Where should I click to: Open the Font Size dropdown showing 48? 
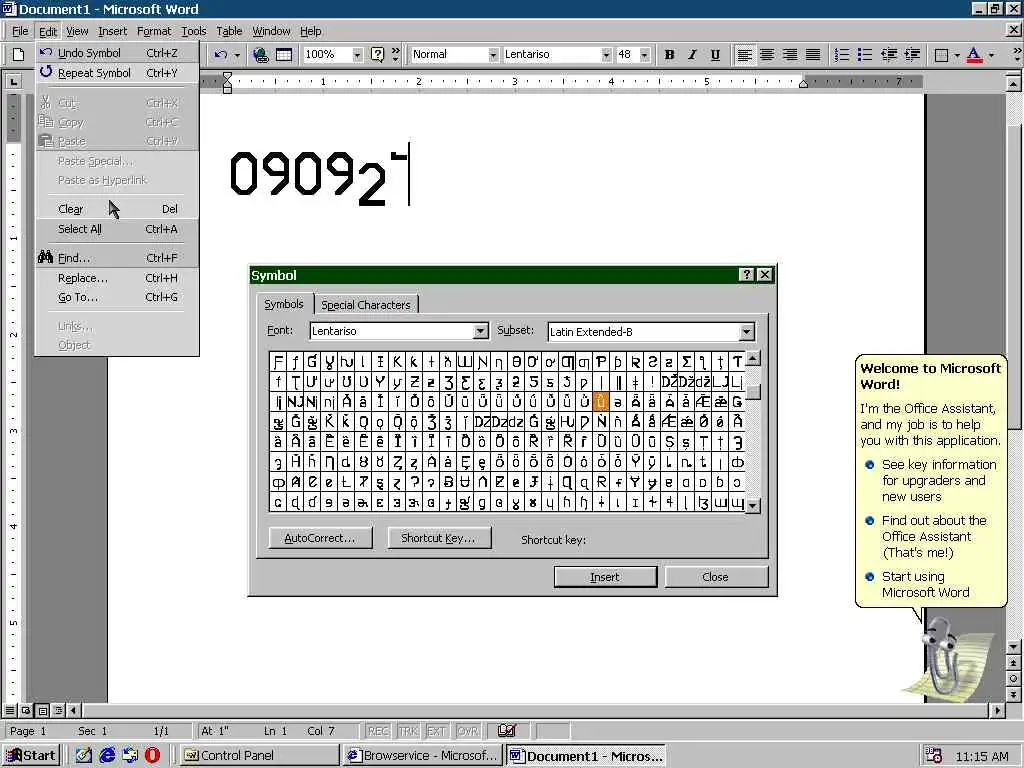(645, 55)
